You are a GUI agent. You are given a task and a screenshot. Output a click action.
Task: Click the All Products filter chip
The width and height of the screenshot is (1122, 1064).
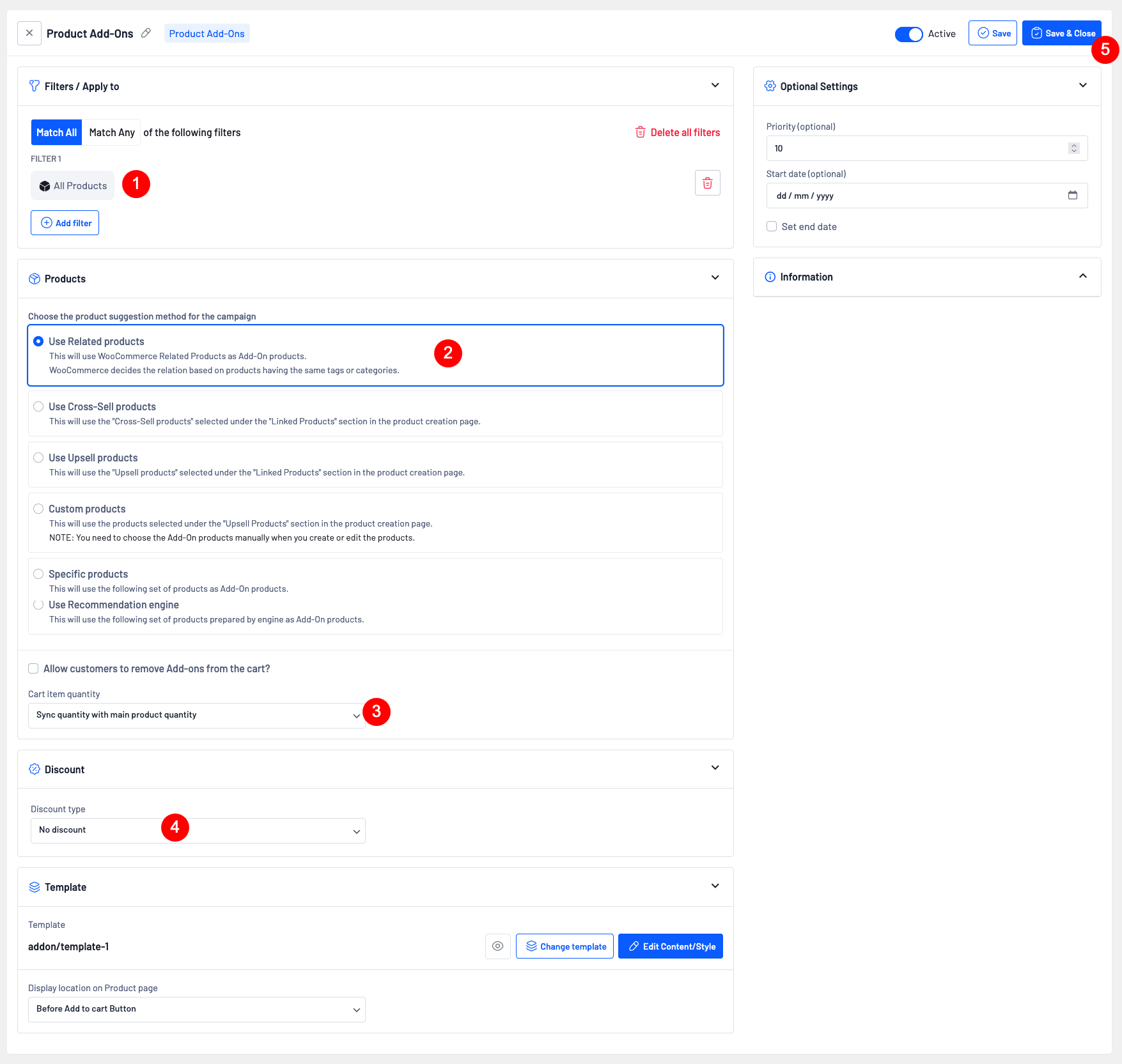click(x=73, y=186)
